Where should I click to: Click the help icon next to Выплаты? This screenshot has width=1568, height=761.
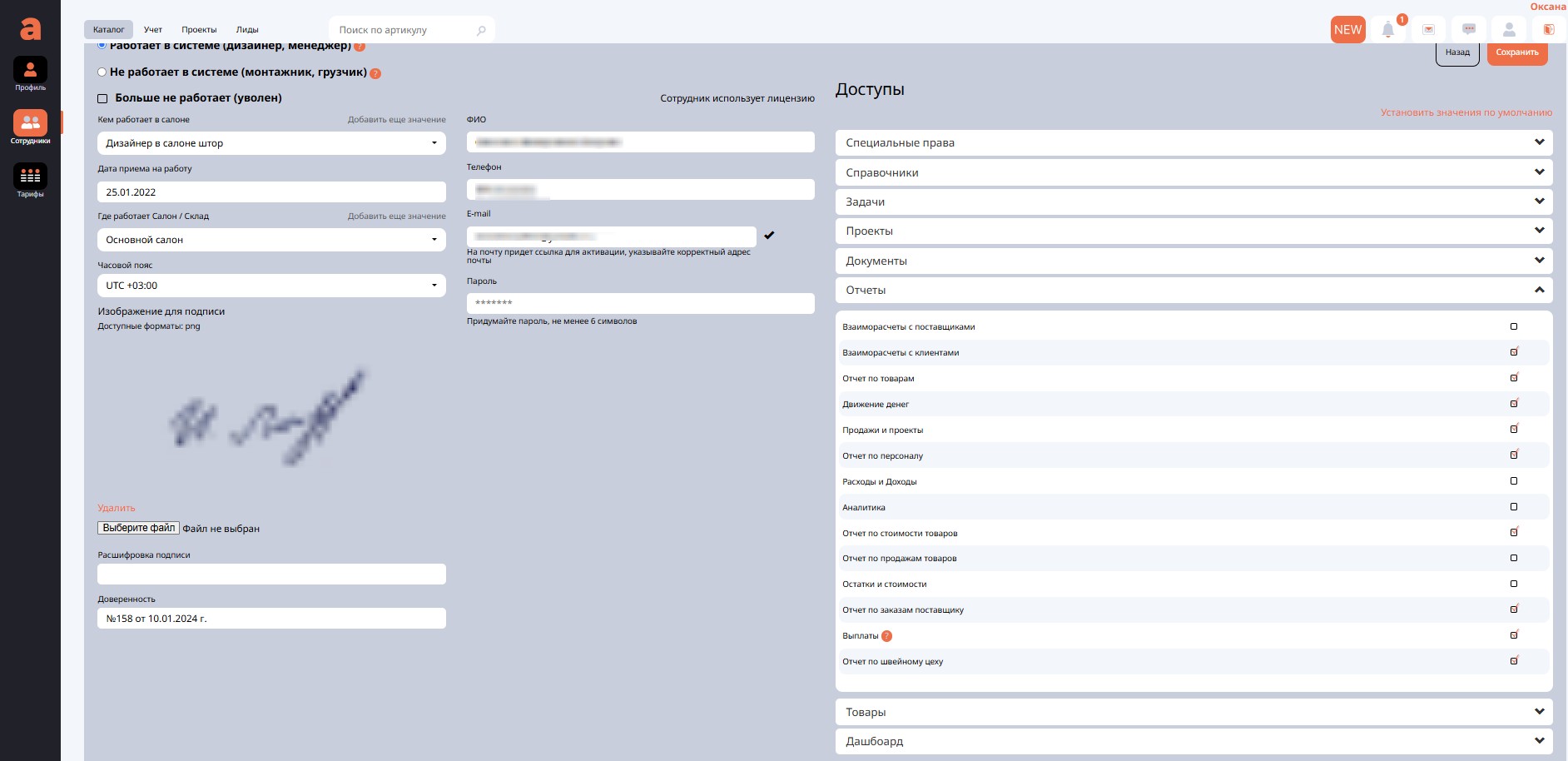tap(886, 636)
